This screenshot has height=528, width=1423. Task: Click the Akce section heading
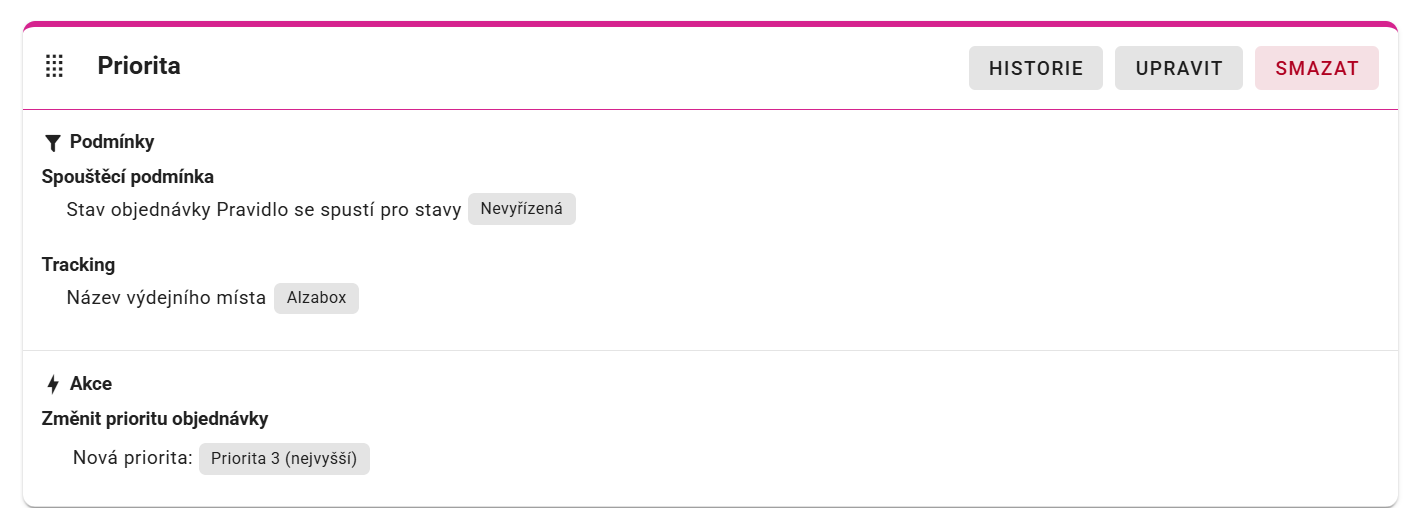tap(91, 384)
